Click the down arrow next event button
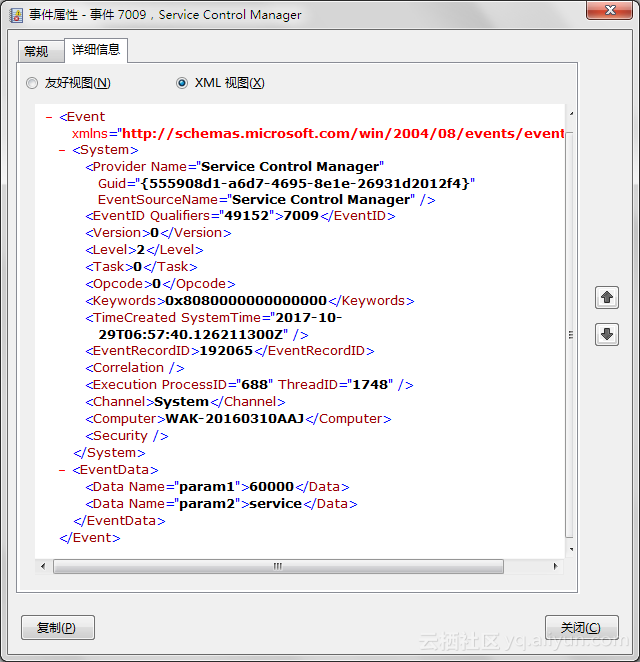 click(x=607, y=335)
